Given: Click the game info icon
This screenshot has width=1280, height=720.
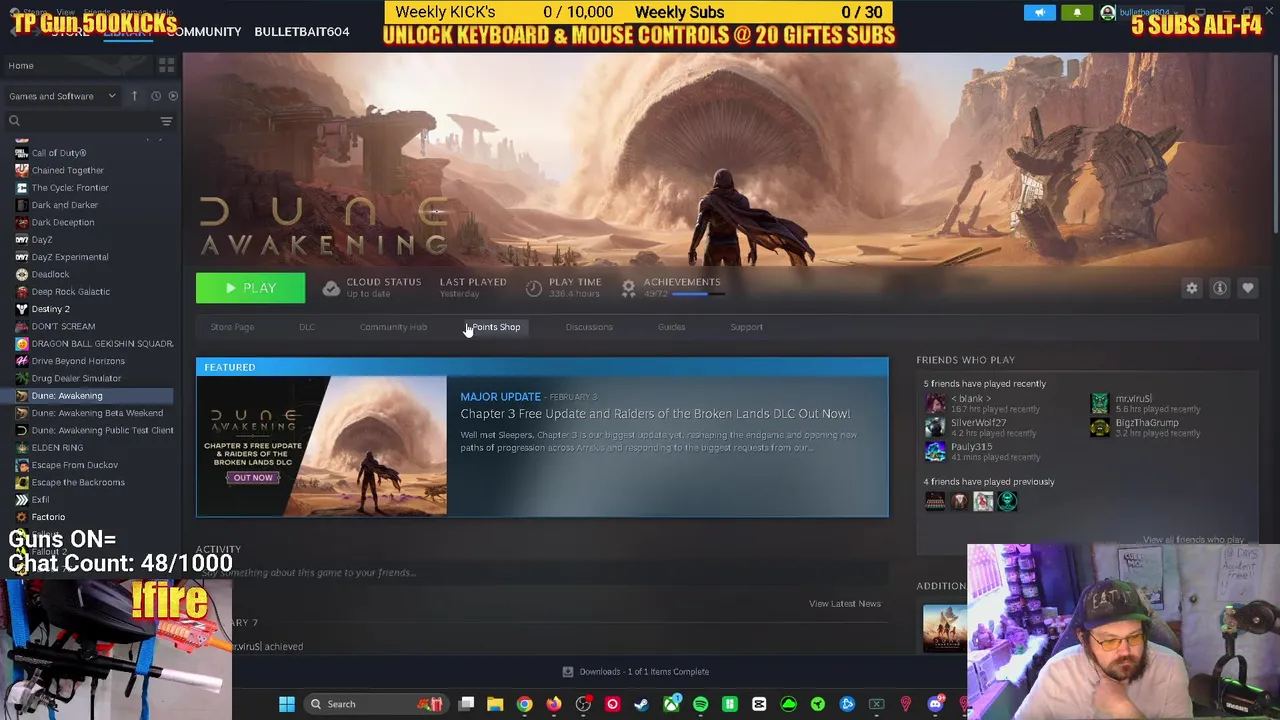Looking at the screenshot, I should 1220,288.
